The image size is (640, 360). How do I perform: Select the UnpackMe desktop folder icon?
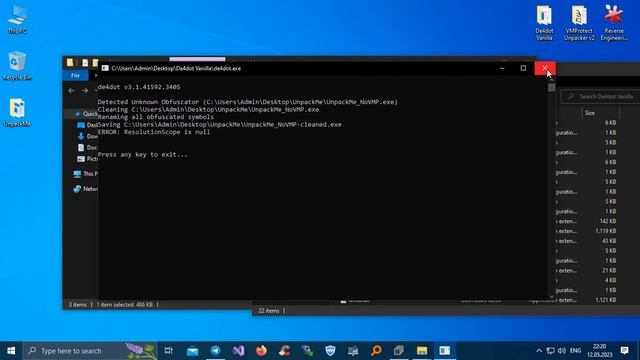pos(17,112)
